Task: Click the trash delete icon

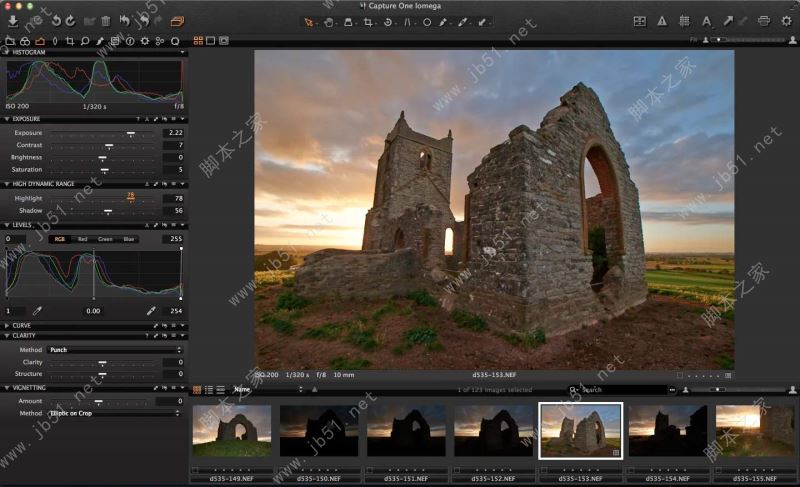Action: [106, 21]
